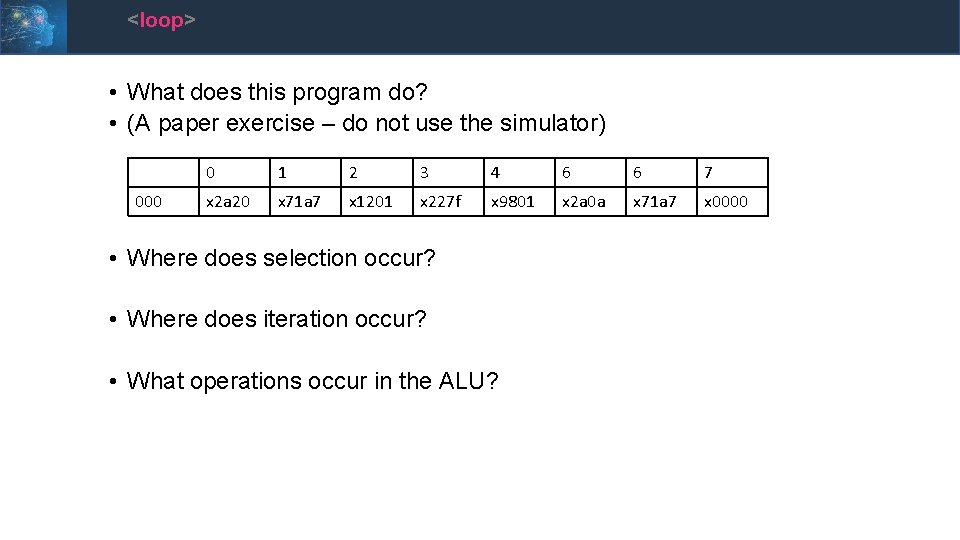
Task: Select the x2a0a table cell
Action: [592, 202]
